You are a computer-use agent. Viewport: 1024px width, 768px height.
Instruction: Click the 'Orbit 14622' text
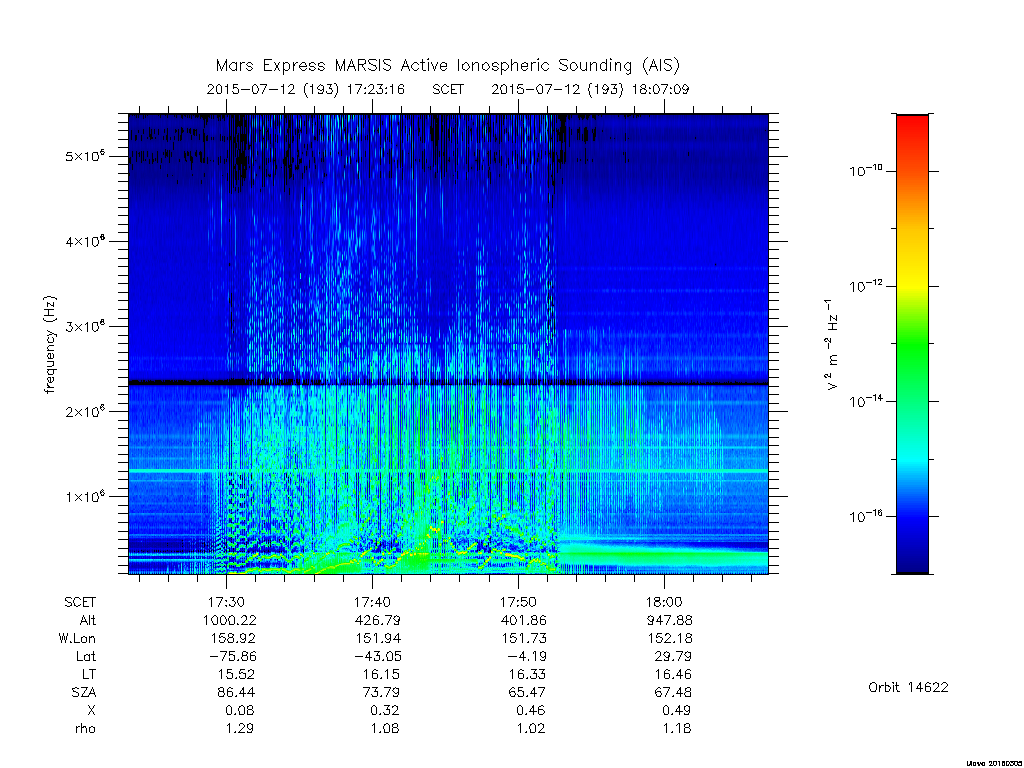pos(908,687)
